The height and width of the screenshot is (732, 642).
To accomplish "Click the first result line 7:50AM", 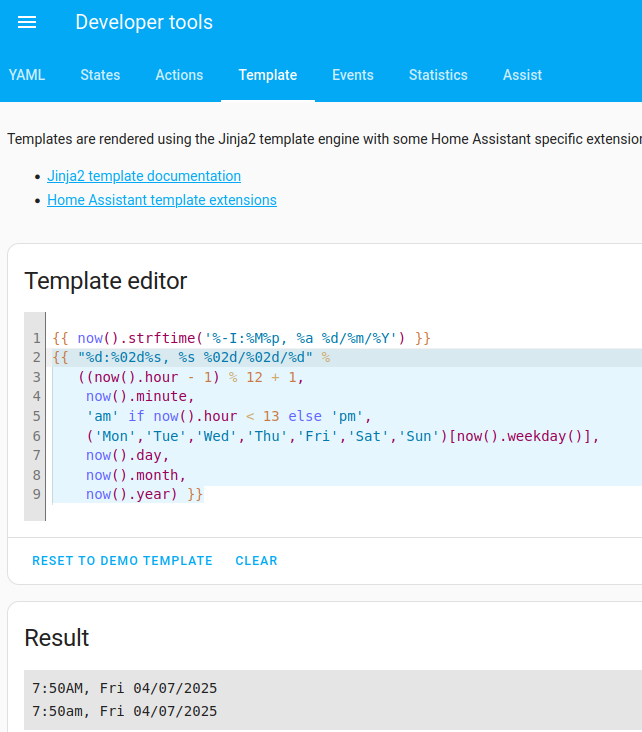I will pos(124,688).
